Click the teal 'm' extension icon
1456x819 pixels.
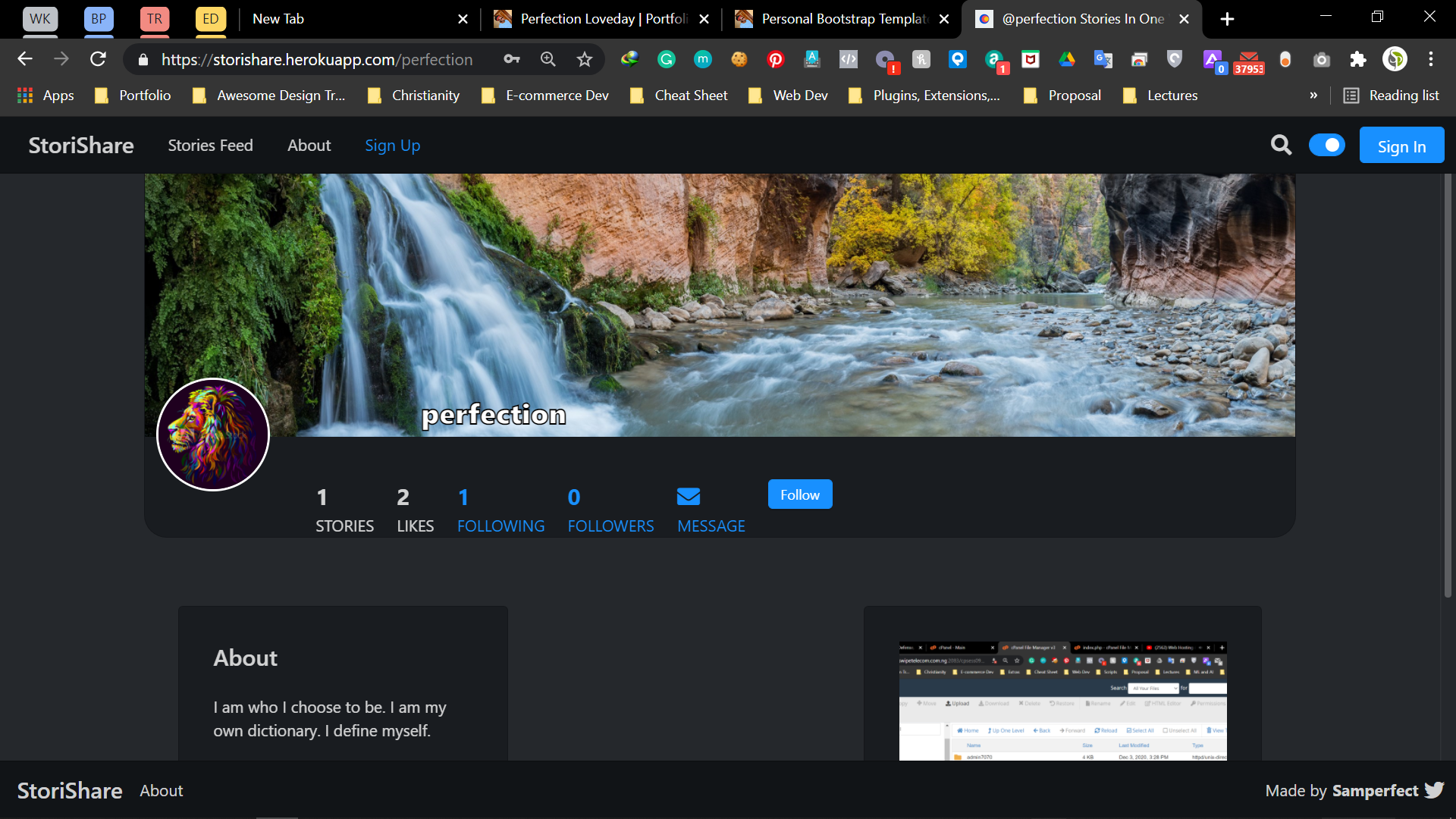pyautogui.click(x=703, y=59)
